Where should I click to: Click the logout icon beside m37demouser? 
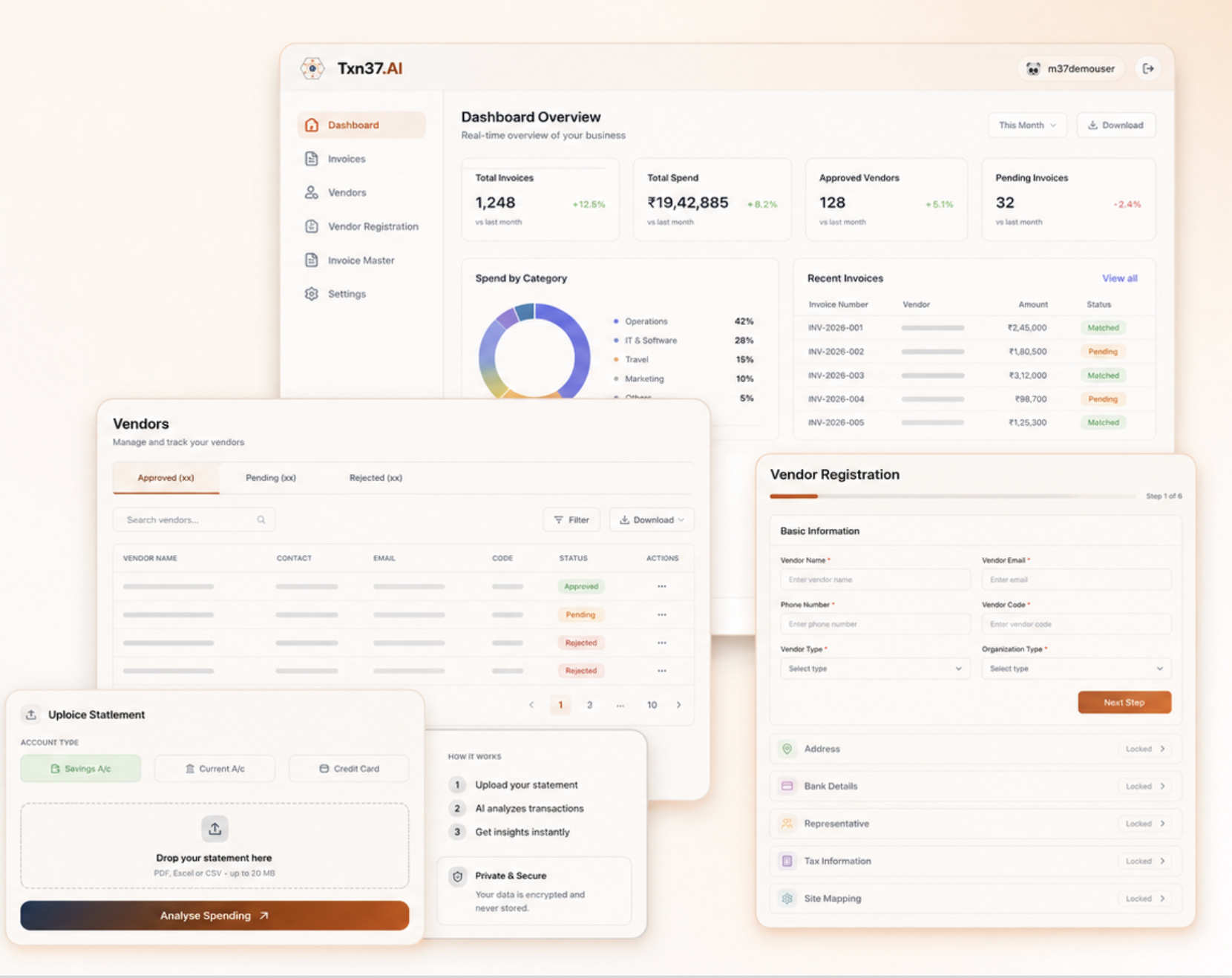(x=1148, y=68)
